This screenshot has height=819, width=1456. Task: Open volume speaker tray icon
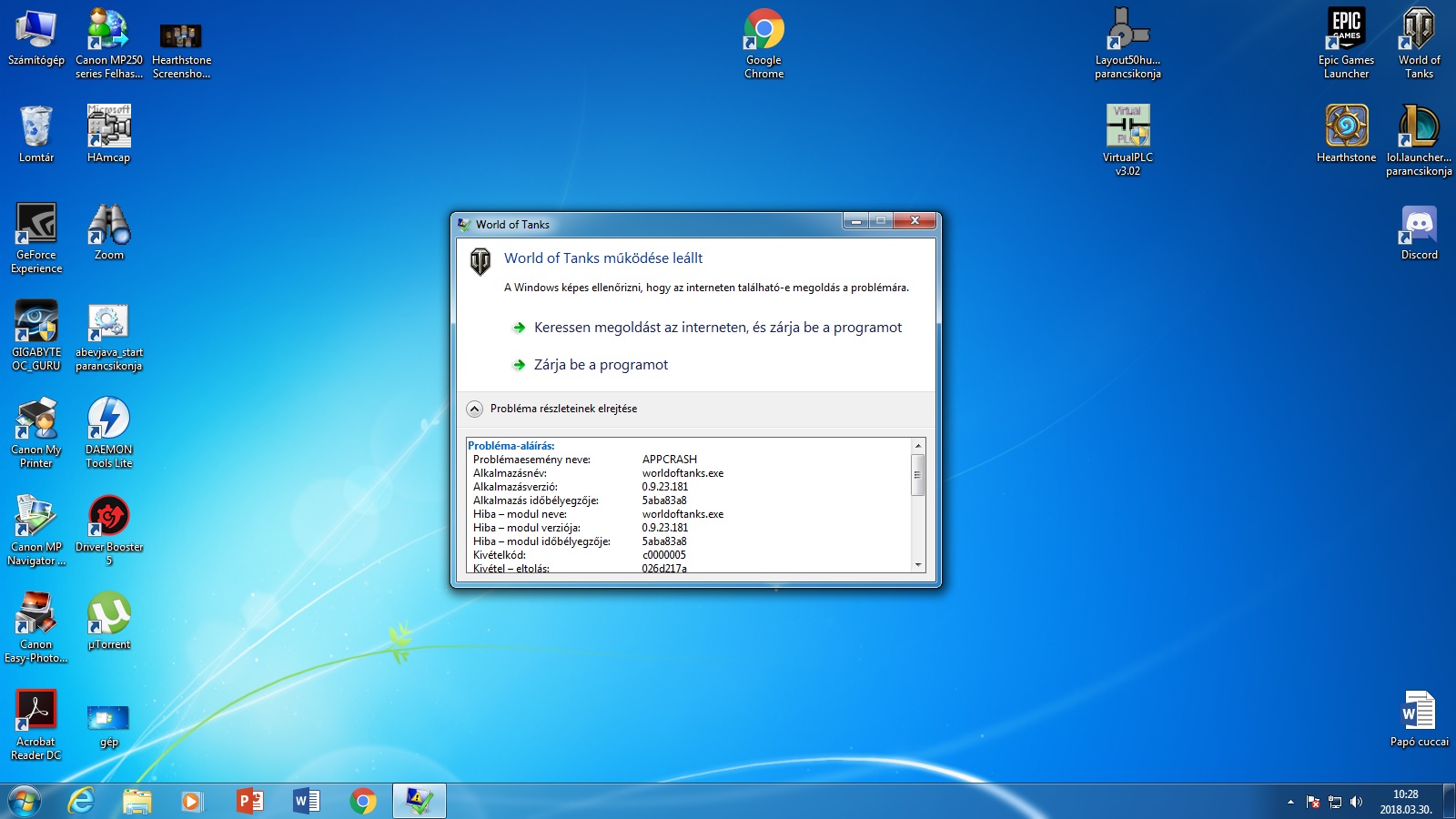point(1357,802)
